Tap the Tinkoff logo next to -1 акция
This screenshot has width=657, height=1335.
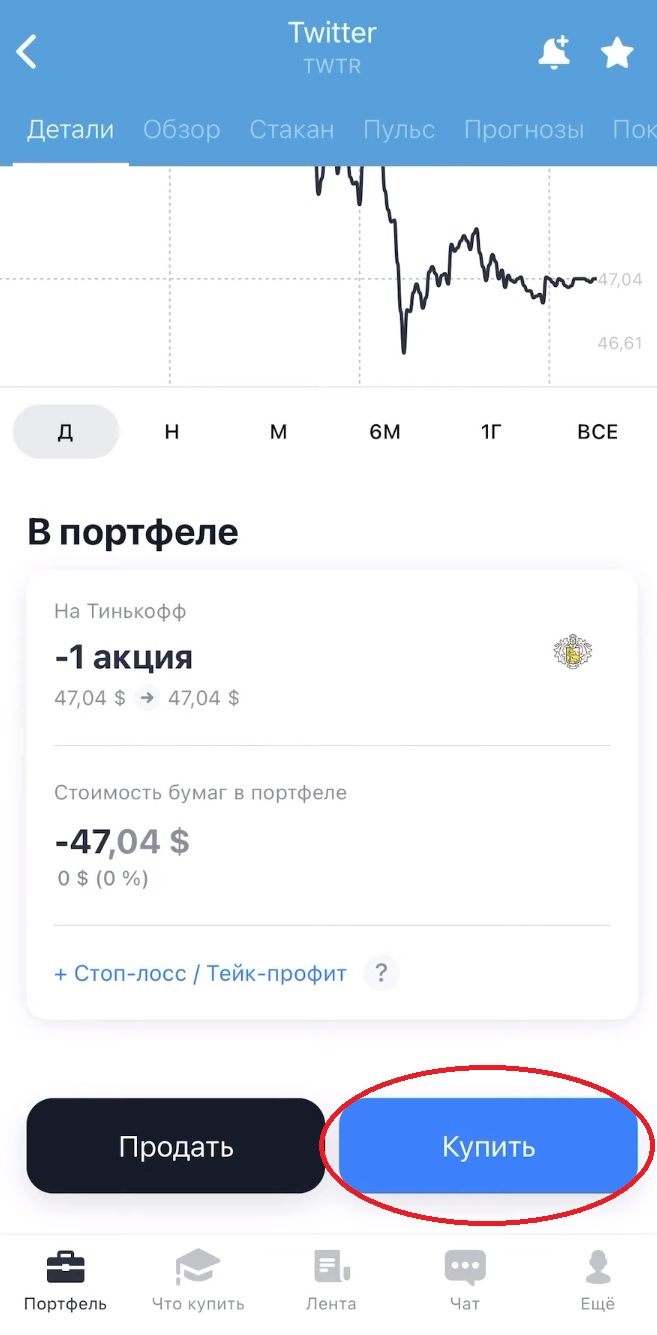[573, 651]
